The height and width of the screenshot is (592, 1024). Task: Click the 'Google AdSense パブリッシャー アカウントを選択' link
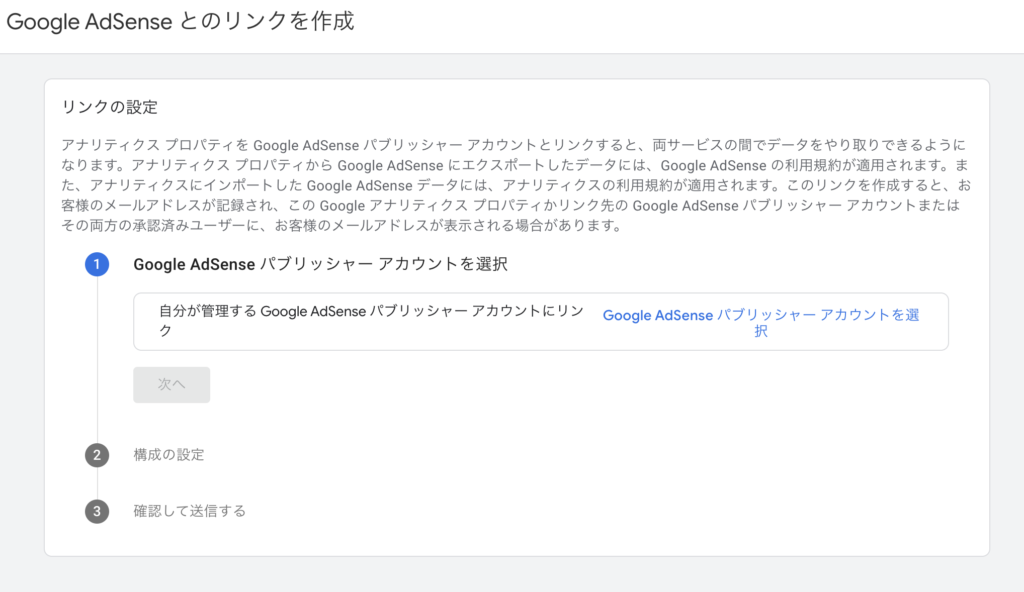click(760, 322)
